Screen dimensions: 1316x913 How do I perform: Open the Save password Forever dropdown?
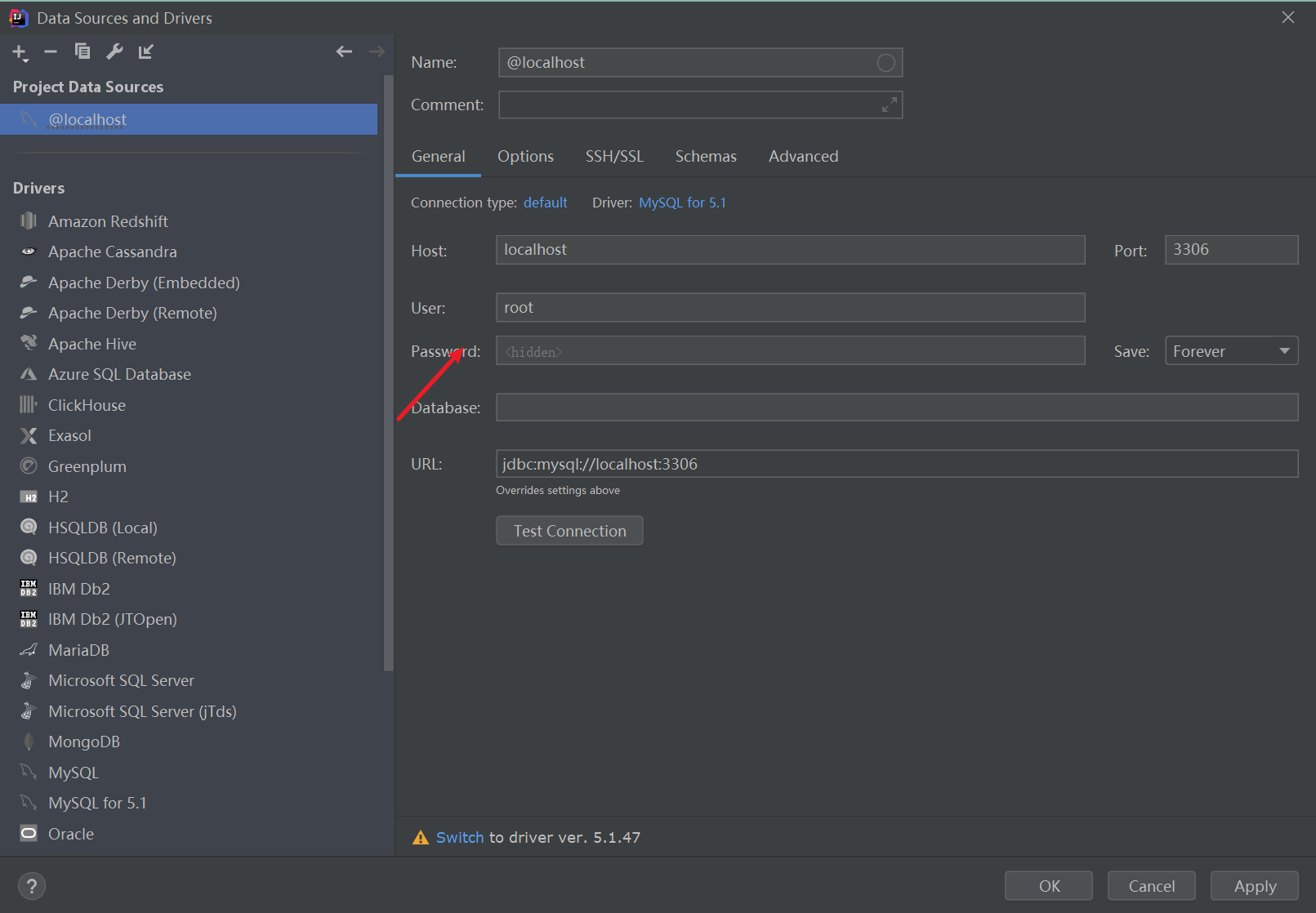point(1231,351)
